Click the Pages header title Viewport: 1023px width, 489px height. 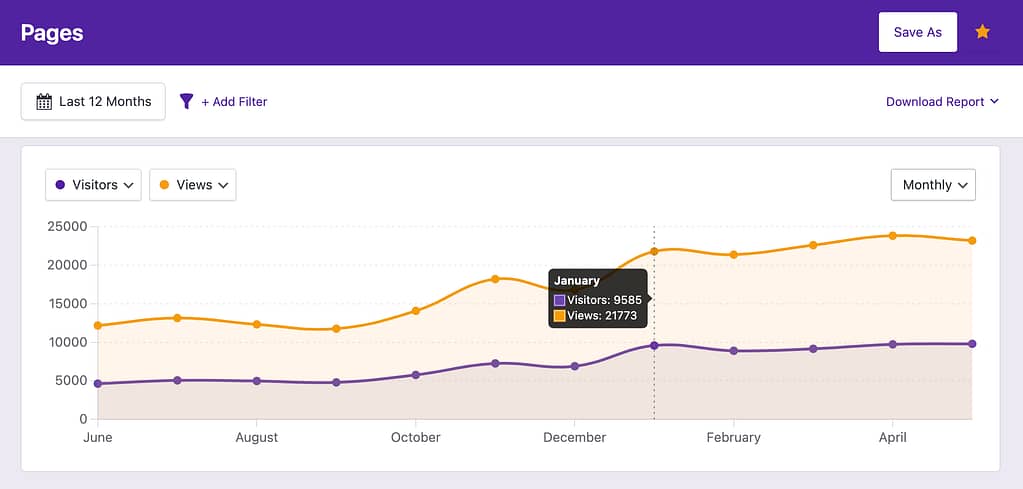52,32
